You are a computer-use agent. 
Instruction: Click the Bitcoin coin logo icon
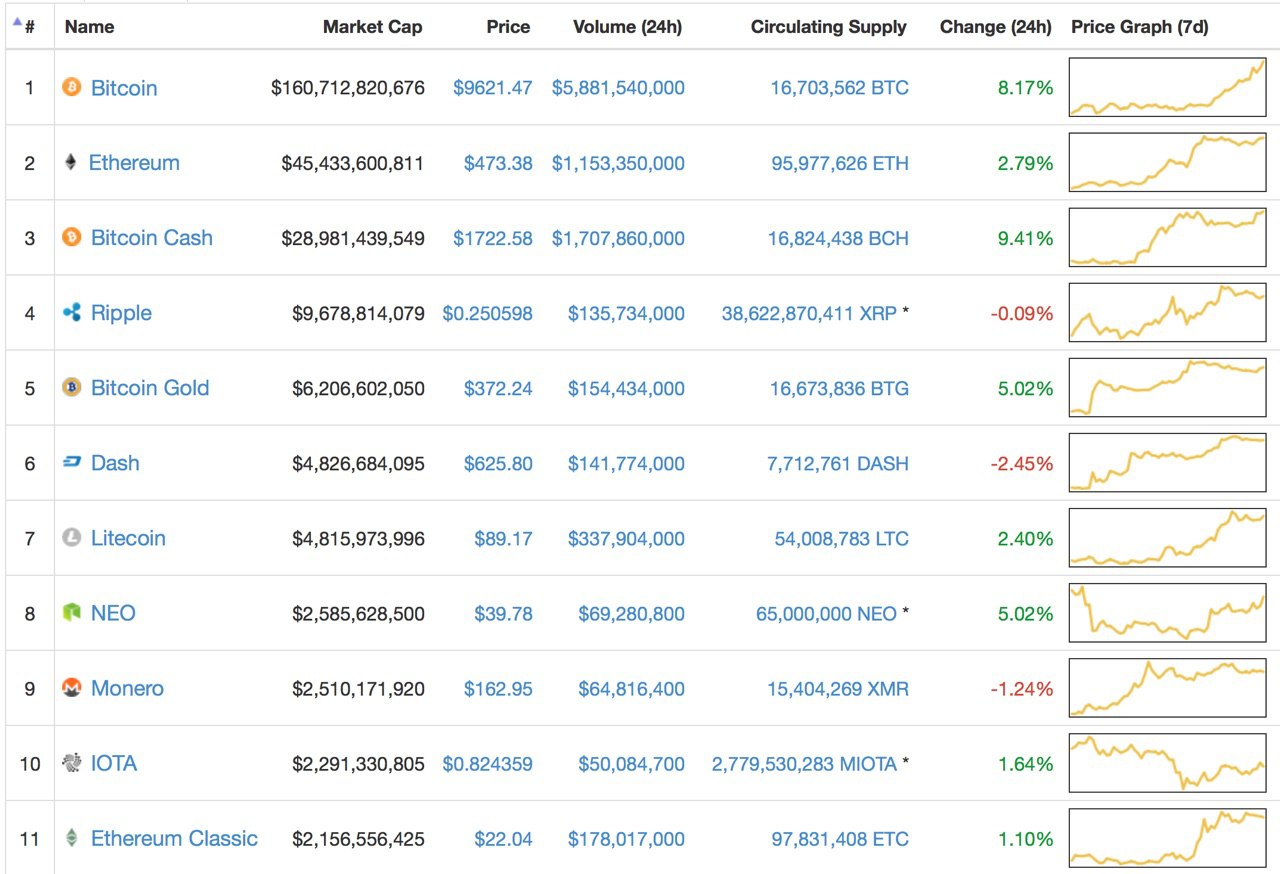click(x=71, y=88)
